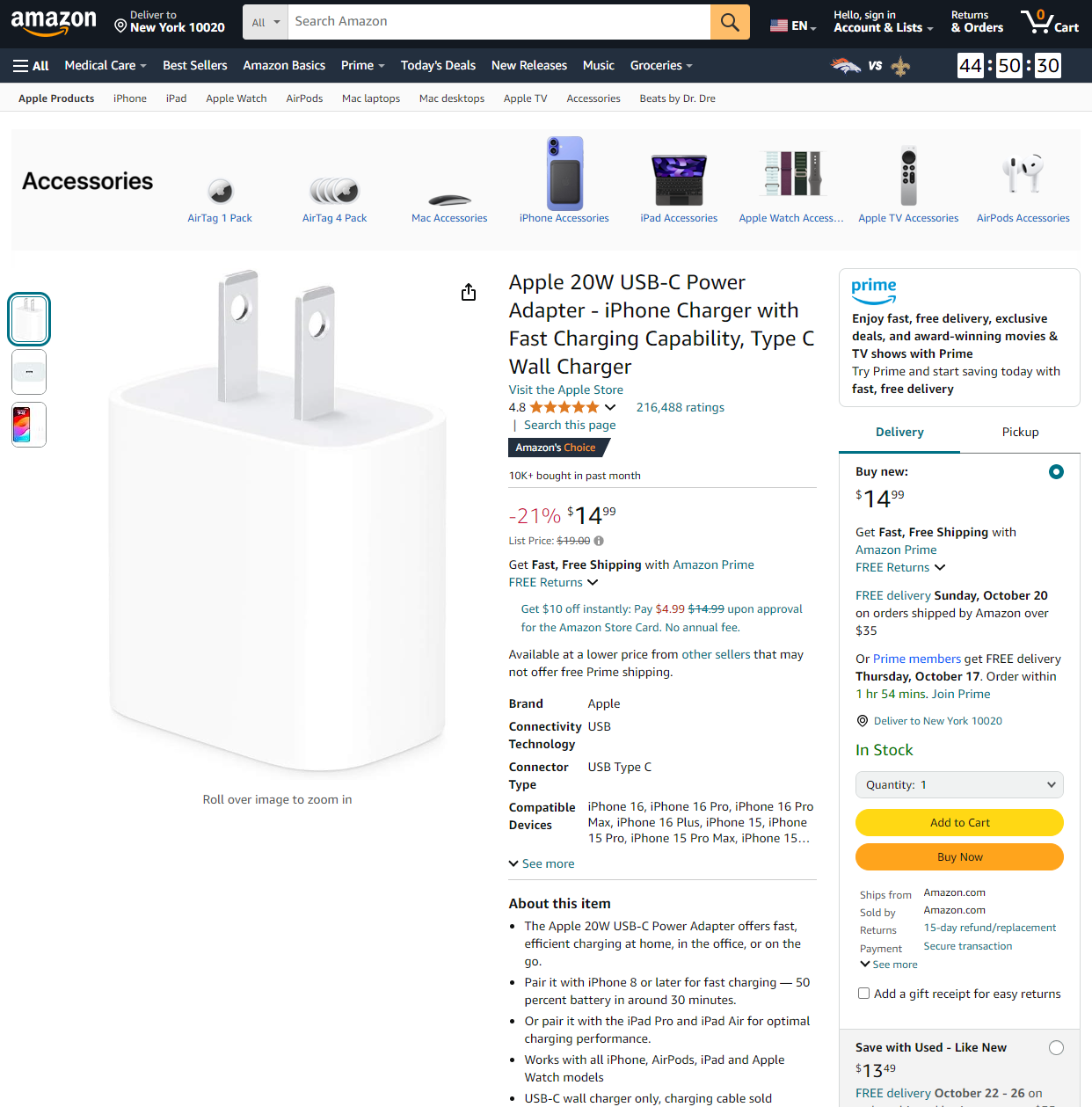
Task: Check Add a gift receipt checkbox
Action: [x=863, y=994]
